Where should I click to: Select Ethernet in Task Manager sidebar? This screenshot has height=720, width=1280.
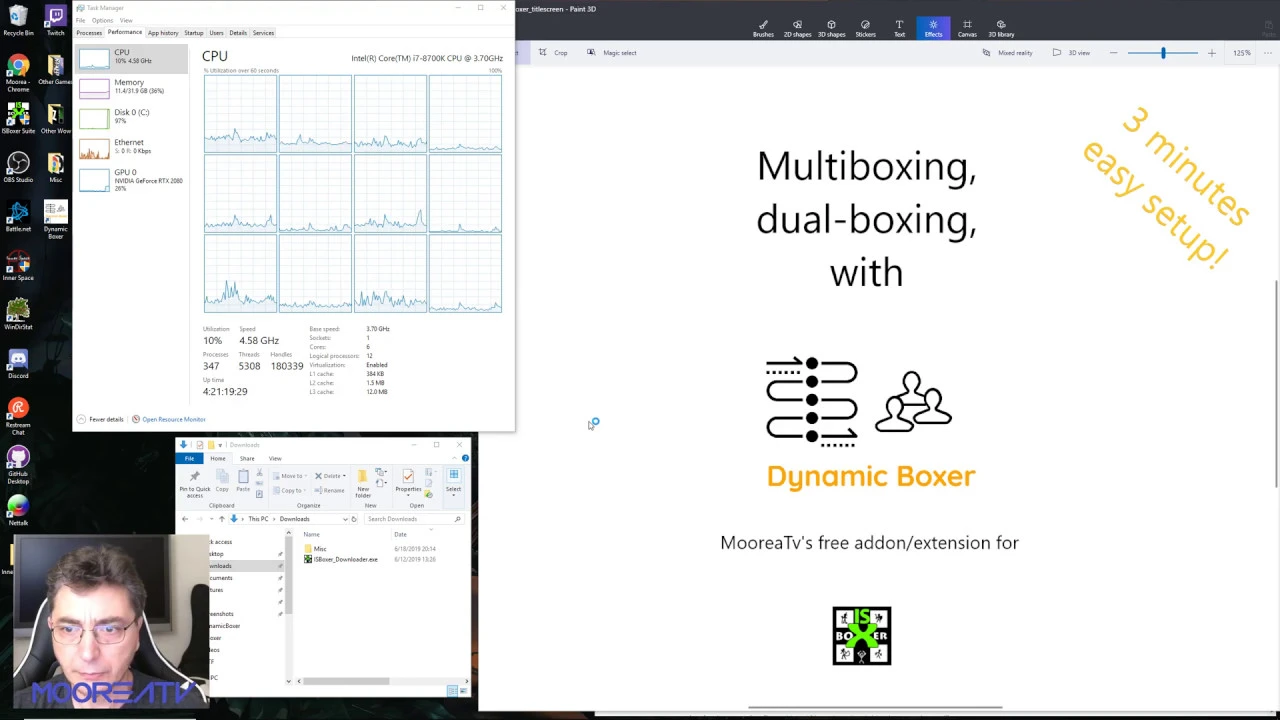click(131, 147)
